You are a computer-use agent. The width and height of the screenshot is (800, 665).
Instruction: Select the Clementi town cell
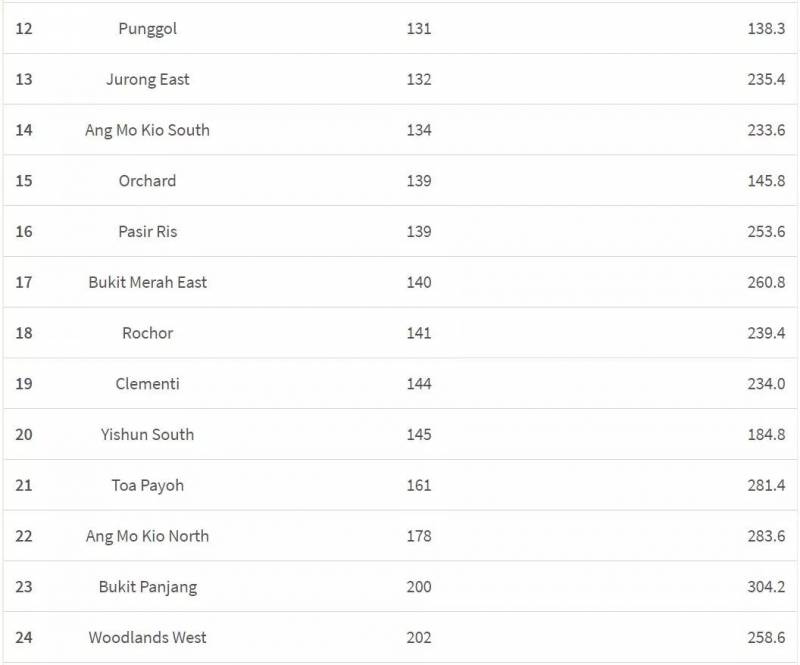[147, 384]
